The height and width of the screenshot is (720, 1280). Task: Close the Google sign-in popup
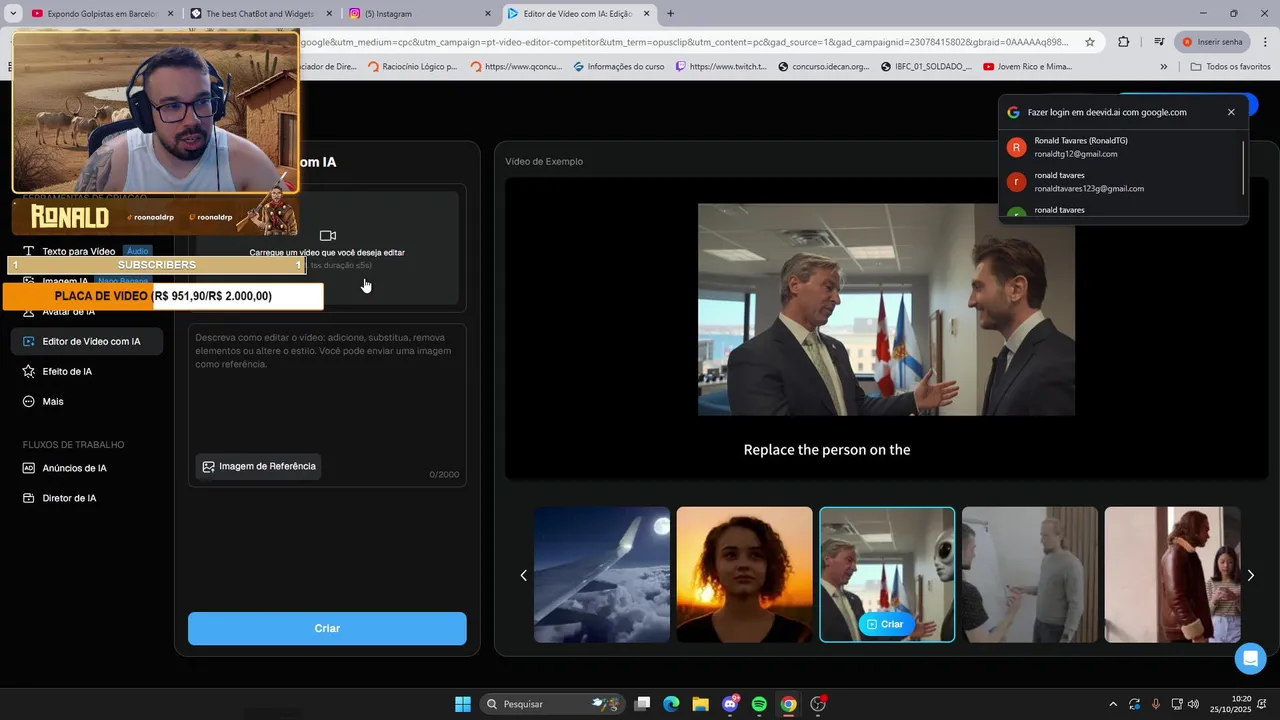1231,112
